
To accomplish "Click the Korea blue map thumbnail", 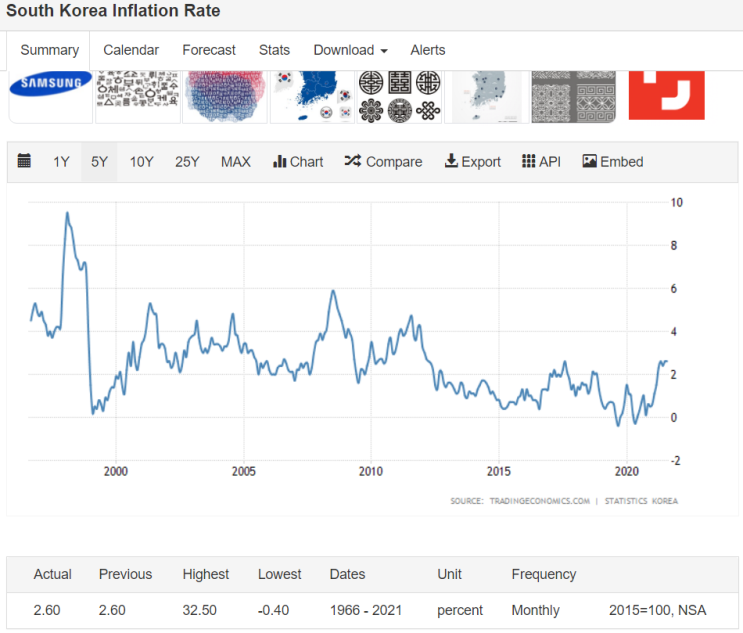I will point(312,97).
